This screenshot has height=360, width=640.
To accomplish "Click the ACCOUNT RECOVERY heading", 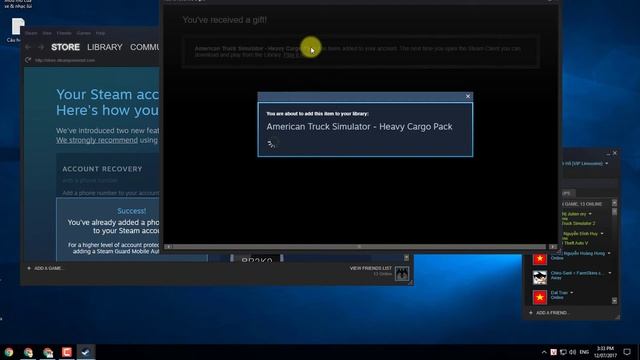I will click(x=102, y=169).
